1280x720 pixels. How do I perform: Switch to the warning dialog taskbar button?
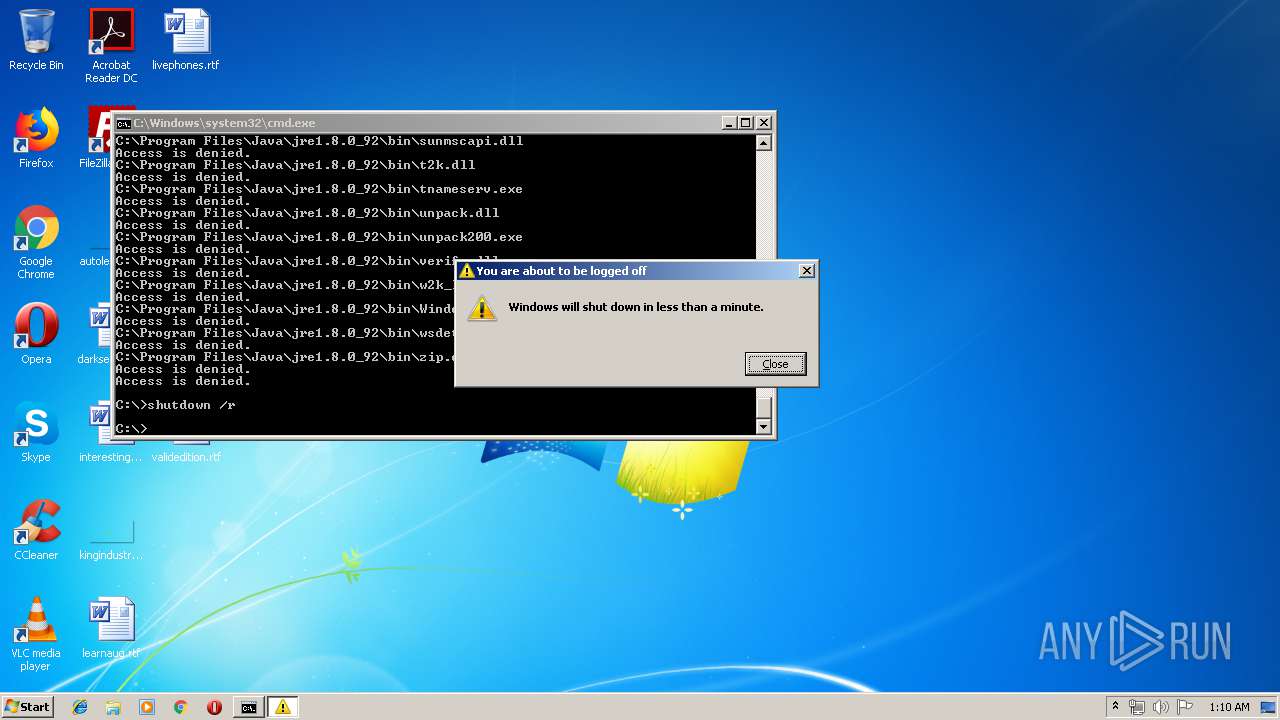tap(283, 707)
